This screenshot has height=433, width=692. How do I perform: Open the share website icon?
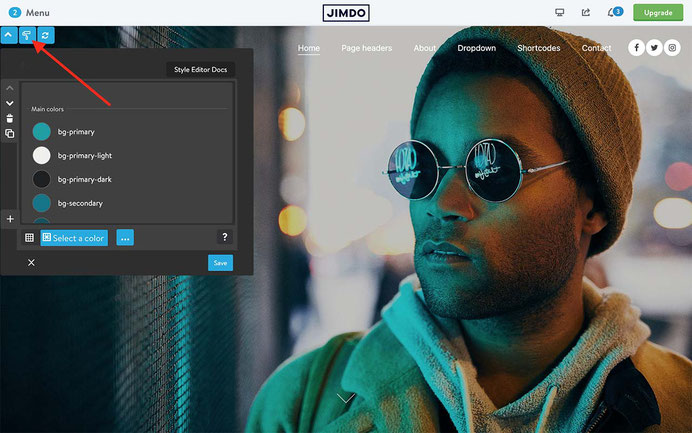pos(586,12)
